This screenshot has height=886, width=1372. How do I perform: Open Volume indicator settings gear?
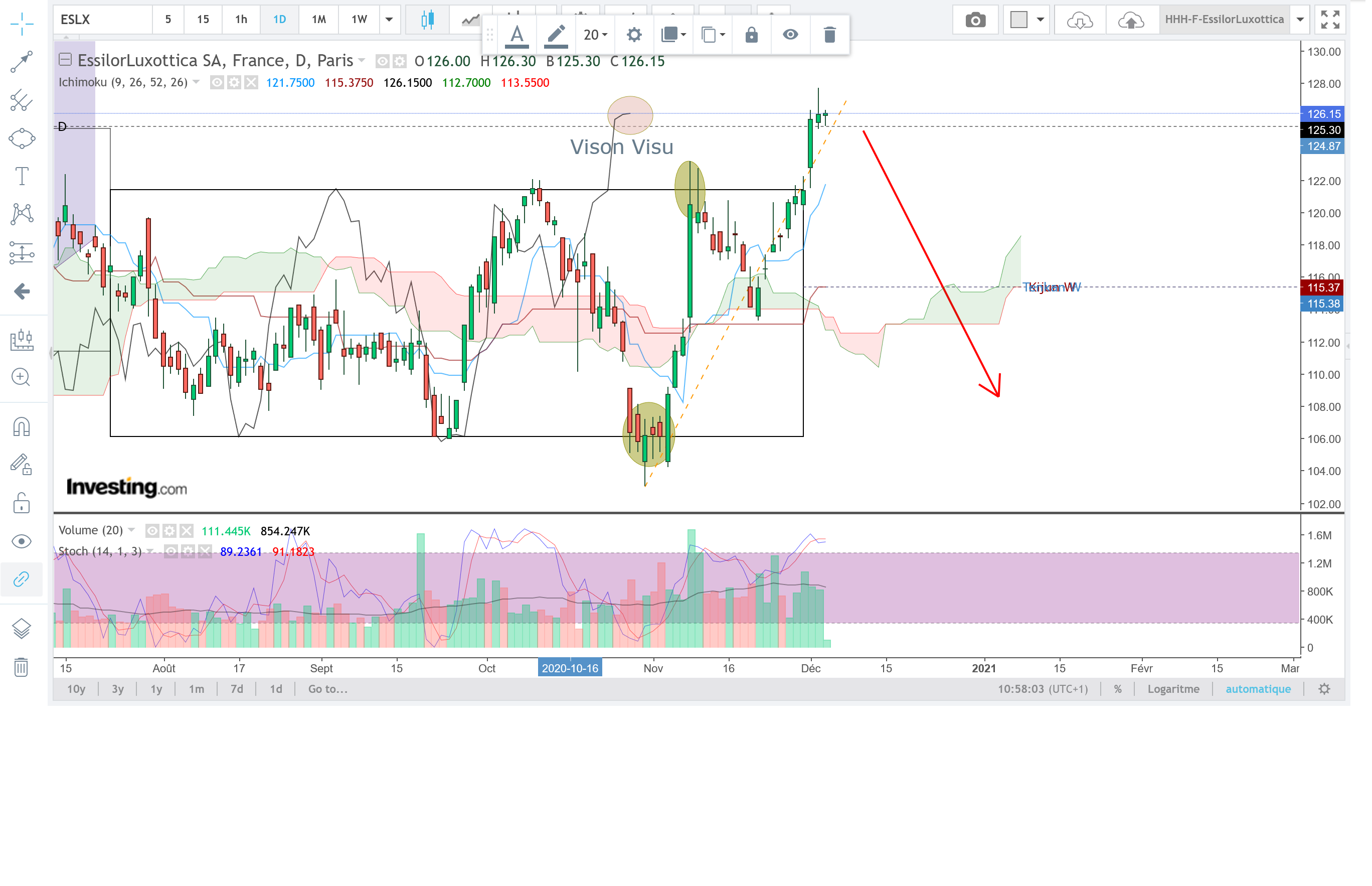pyautogui.click(x=169, y=530)
